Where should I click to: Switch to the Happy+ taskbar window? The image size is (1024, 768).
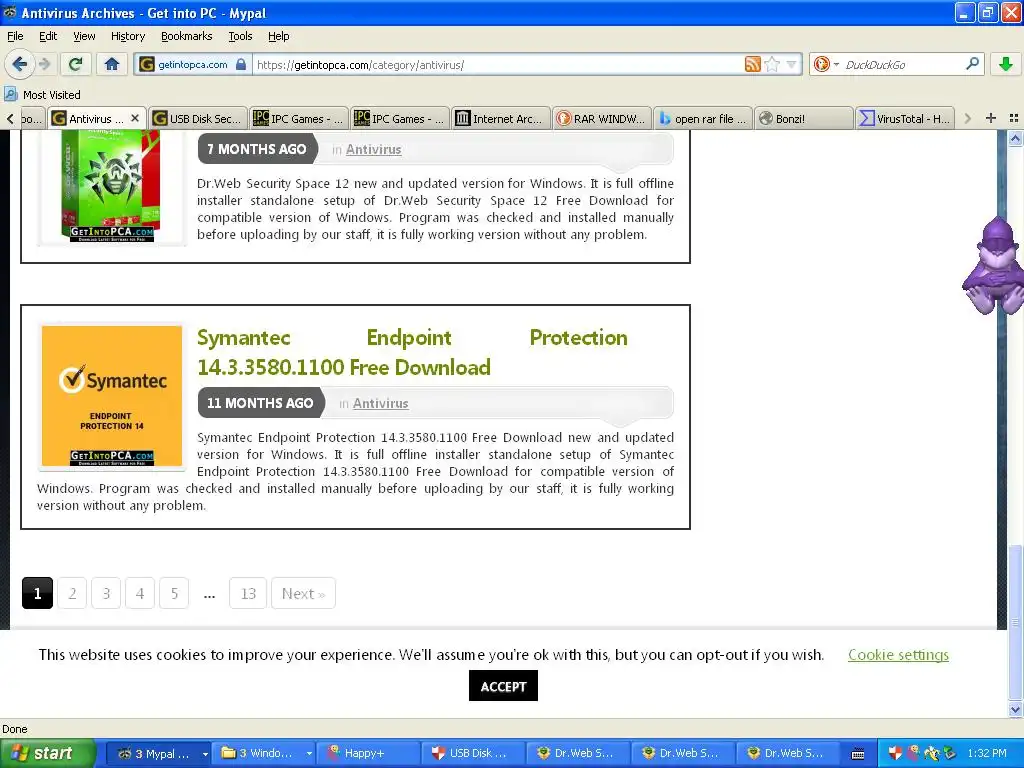370,753
